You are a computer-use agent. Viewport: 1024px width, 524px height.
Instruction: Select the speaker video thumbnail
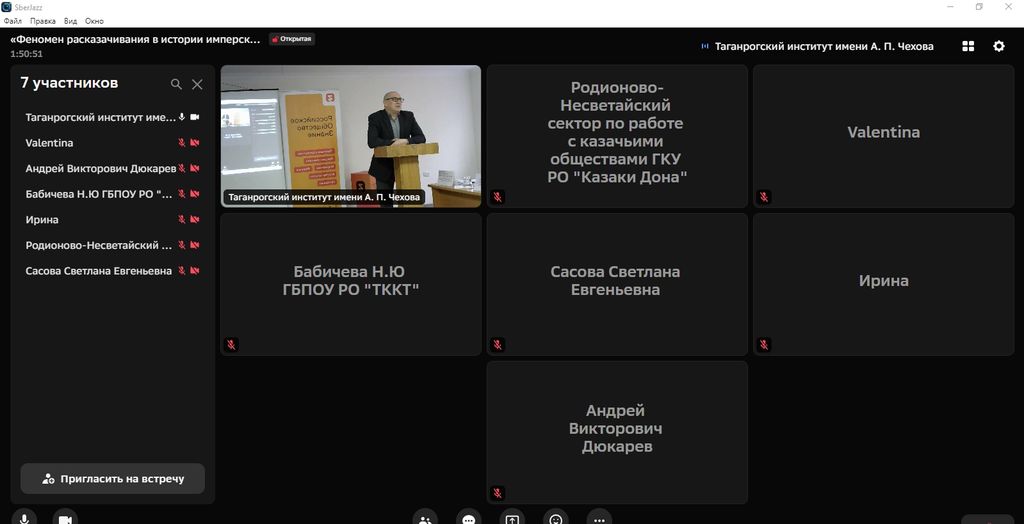(x=350, y=135)
